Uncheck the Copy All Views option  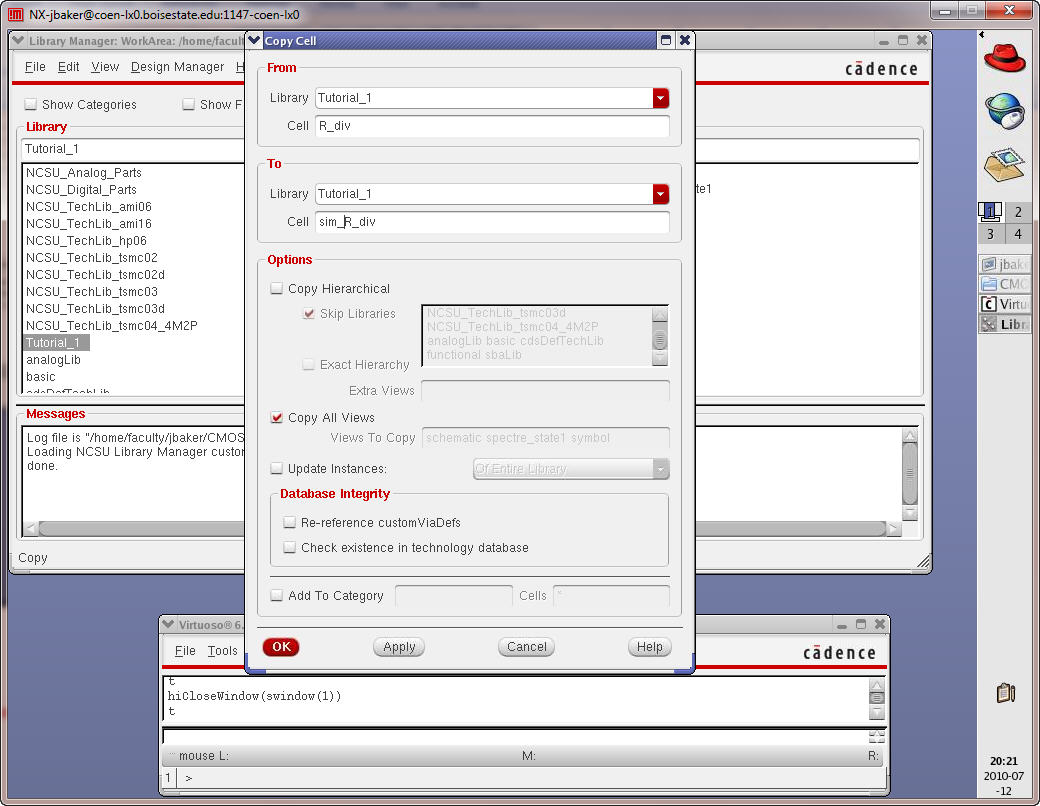coord(277,418)
